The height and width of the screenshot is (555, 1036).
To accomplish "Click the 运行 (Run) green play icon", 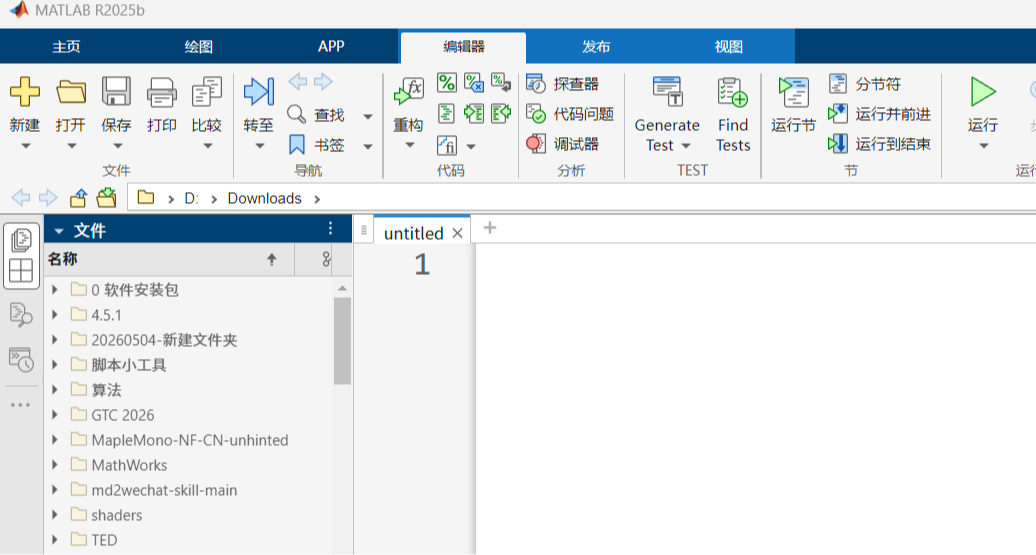I will click(982, 92).
